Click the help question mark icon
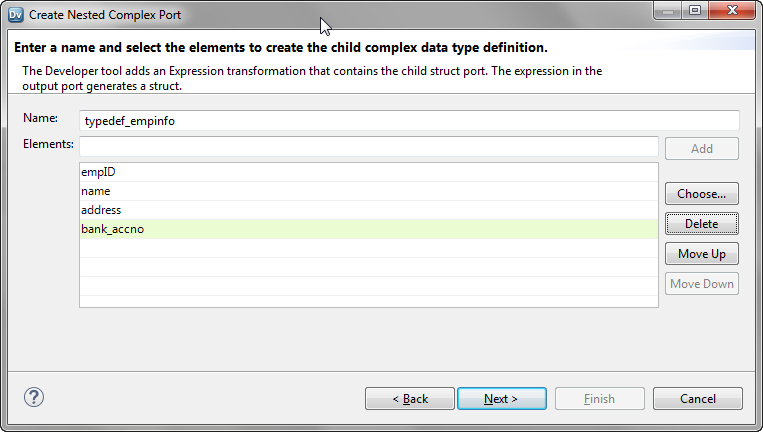 (x=34, y=397)
